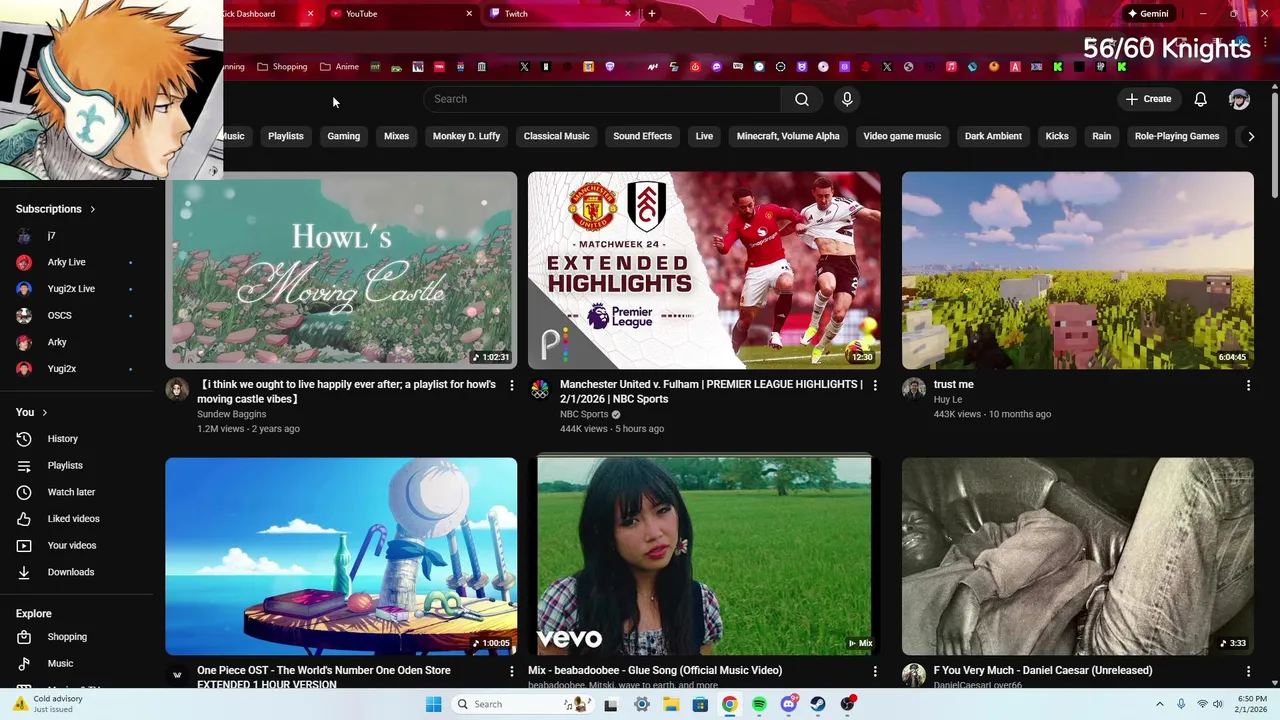Open the Shopping bookmarks folder
1280x720 pixels.
click(x=282, y=67)
